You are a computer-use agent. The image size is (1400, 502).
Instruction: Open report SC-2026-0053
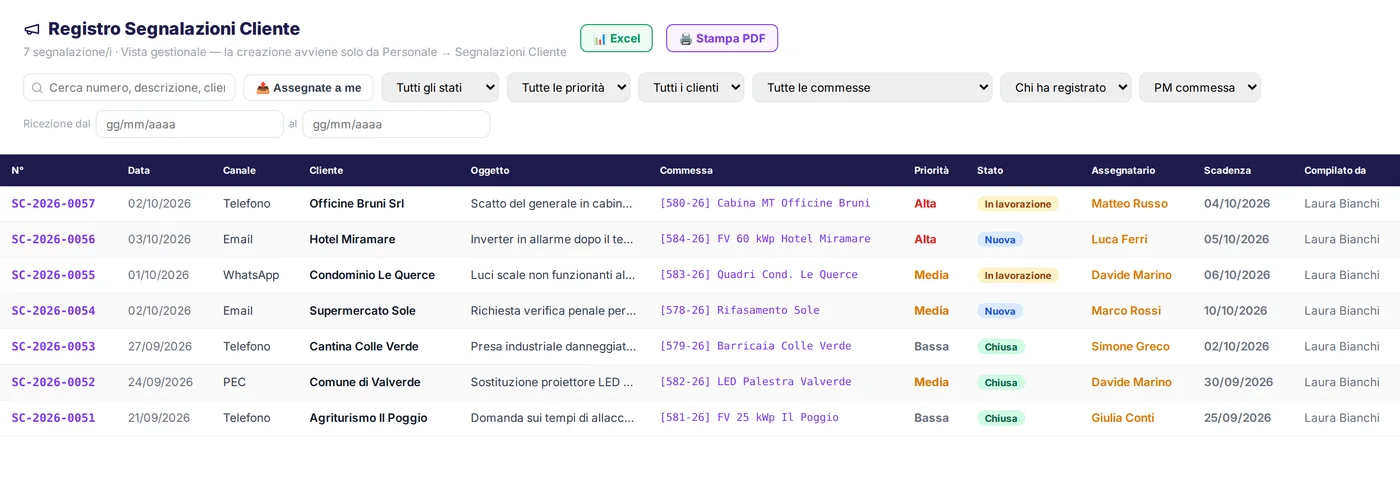point(53,347)
